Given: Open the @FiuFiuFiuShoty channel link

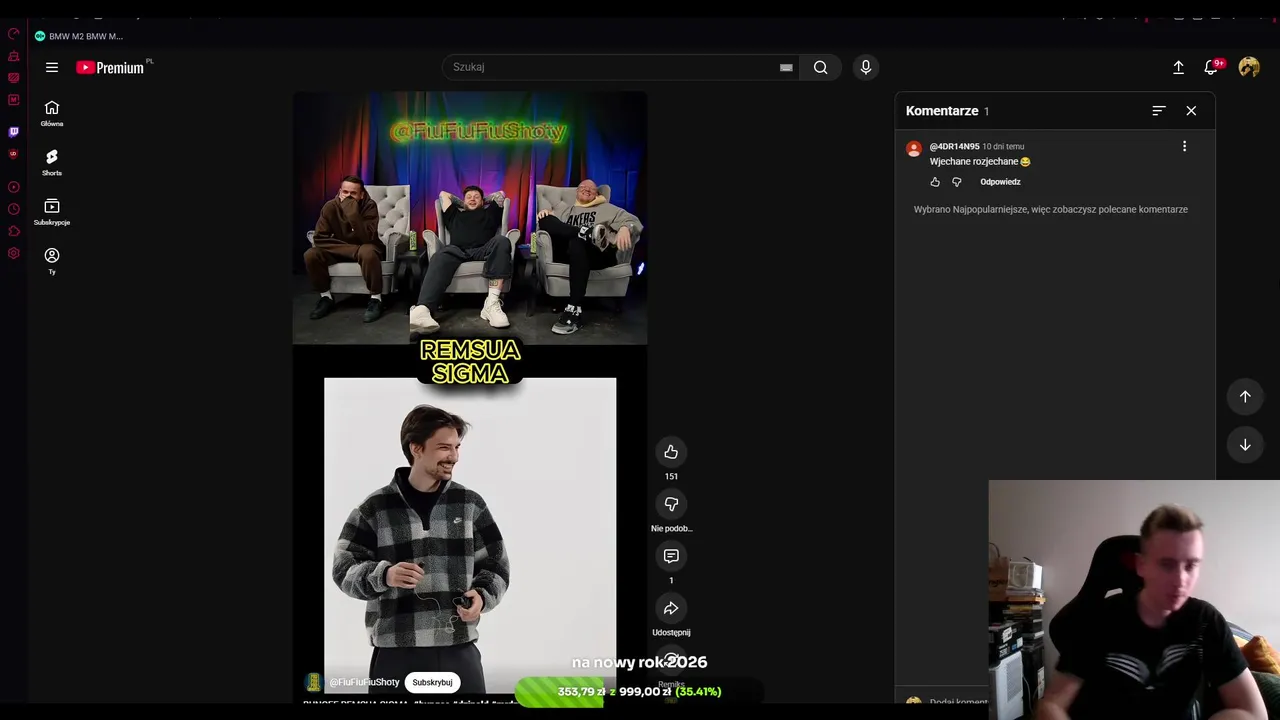Looking at the screenshot, I should tap(364, 682).
